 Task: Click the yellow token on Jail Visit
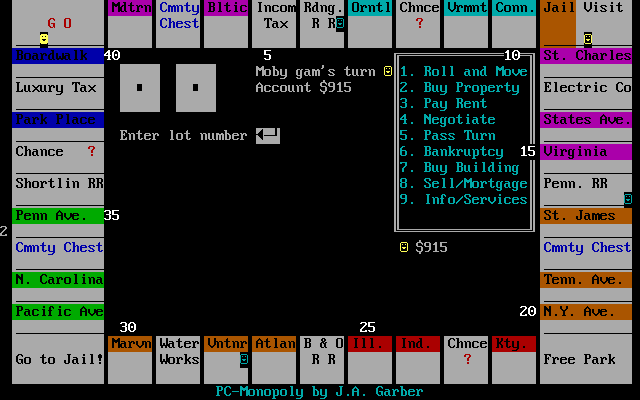point(588,40)
